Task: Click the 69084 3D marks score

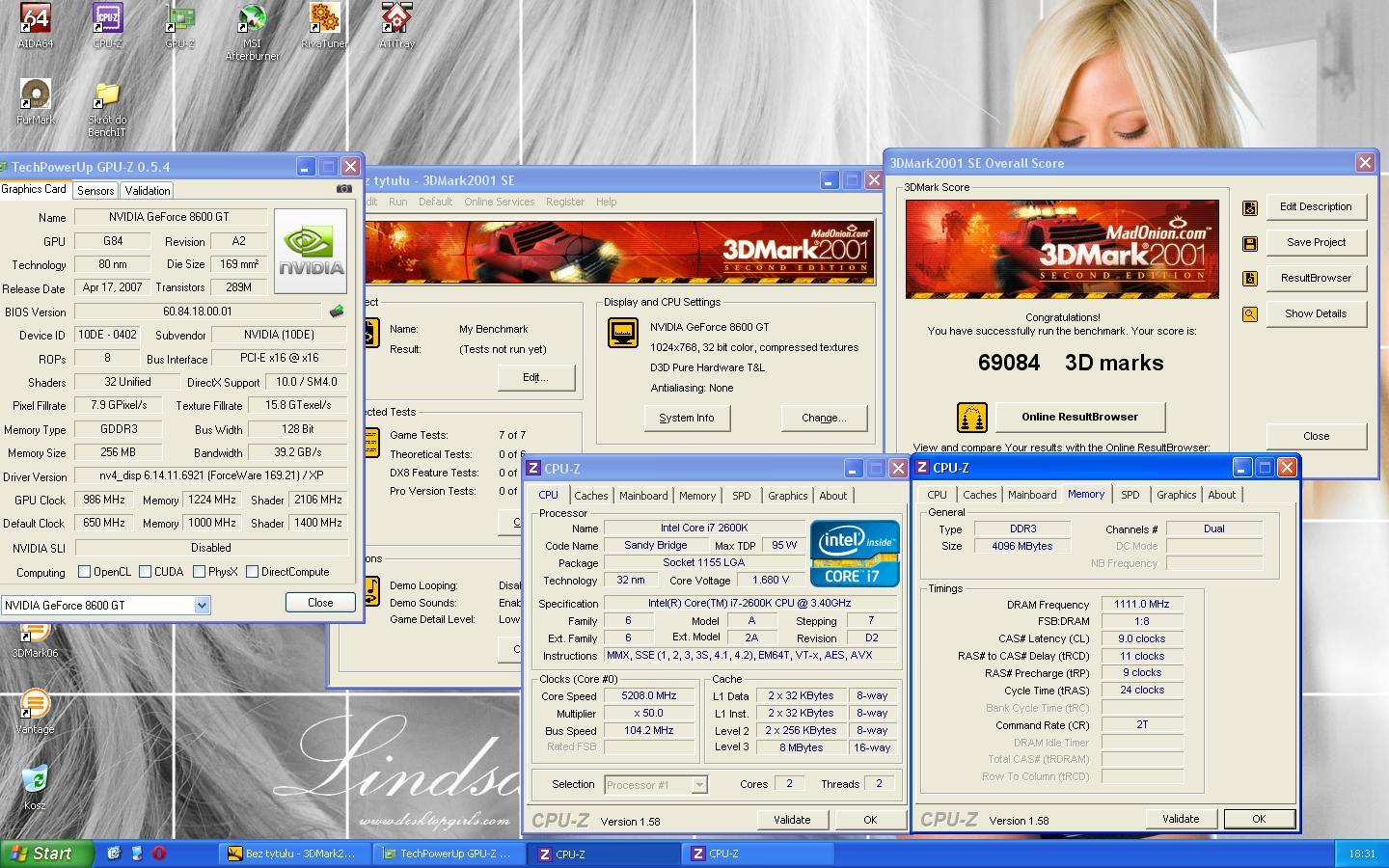Action: (x=1071, y=363)
